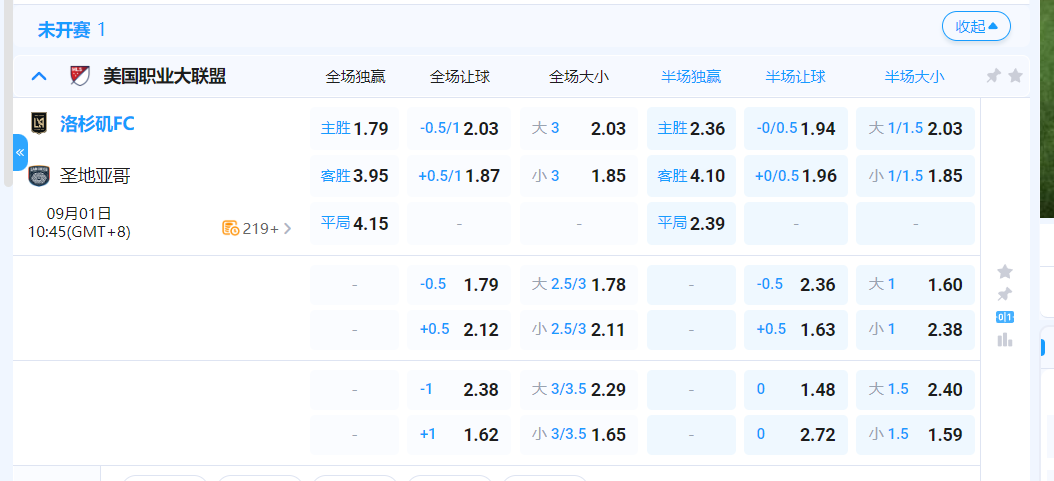
Task: Select the 半场独赢 column header
Action: coord(690,76)
